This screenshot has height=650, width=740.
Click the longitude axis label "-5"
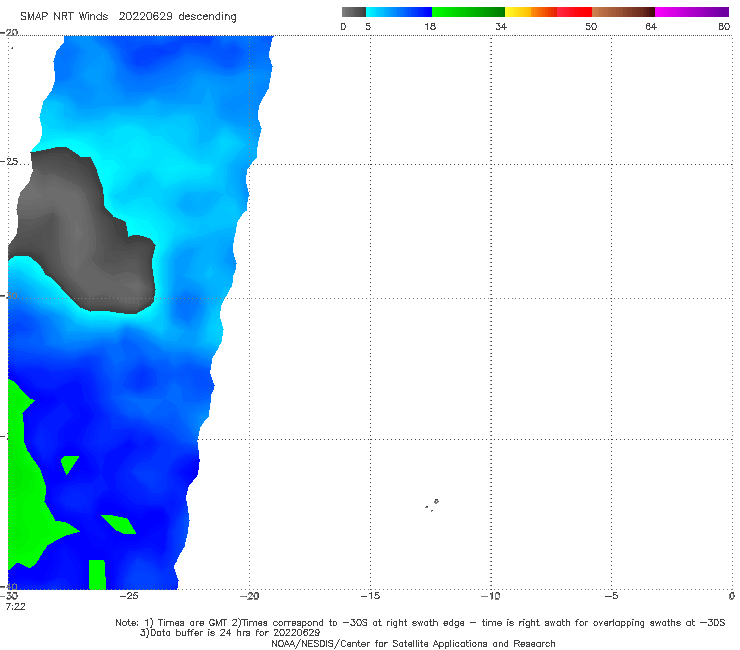pos(611,596)
